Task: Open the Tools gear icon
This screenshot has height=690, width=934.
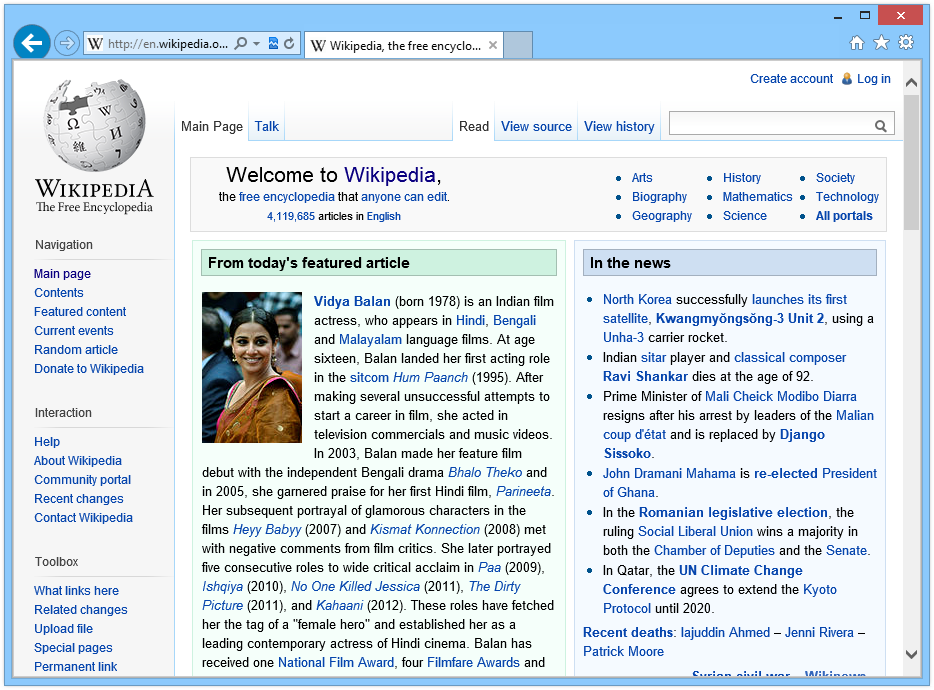Action: coord(906,42)
